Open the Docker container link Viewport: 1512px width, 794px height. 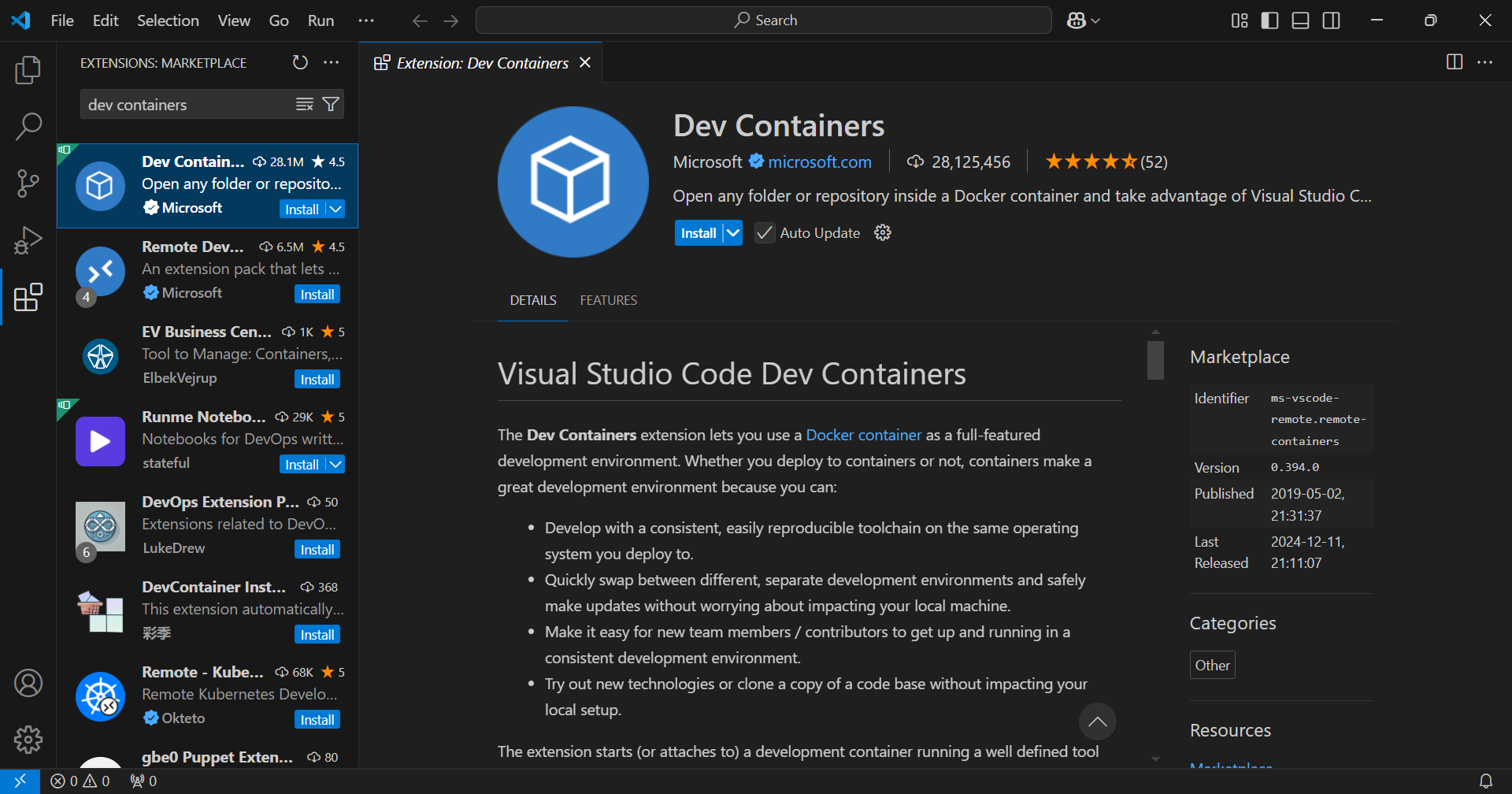tap(863, 435)
